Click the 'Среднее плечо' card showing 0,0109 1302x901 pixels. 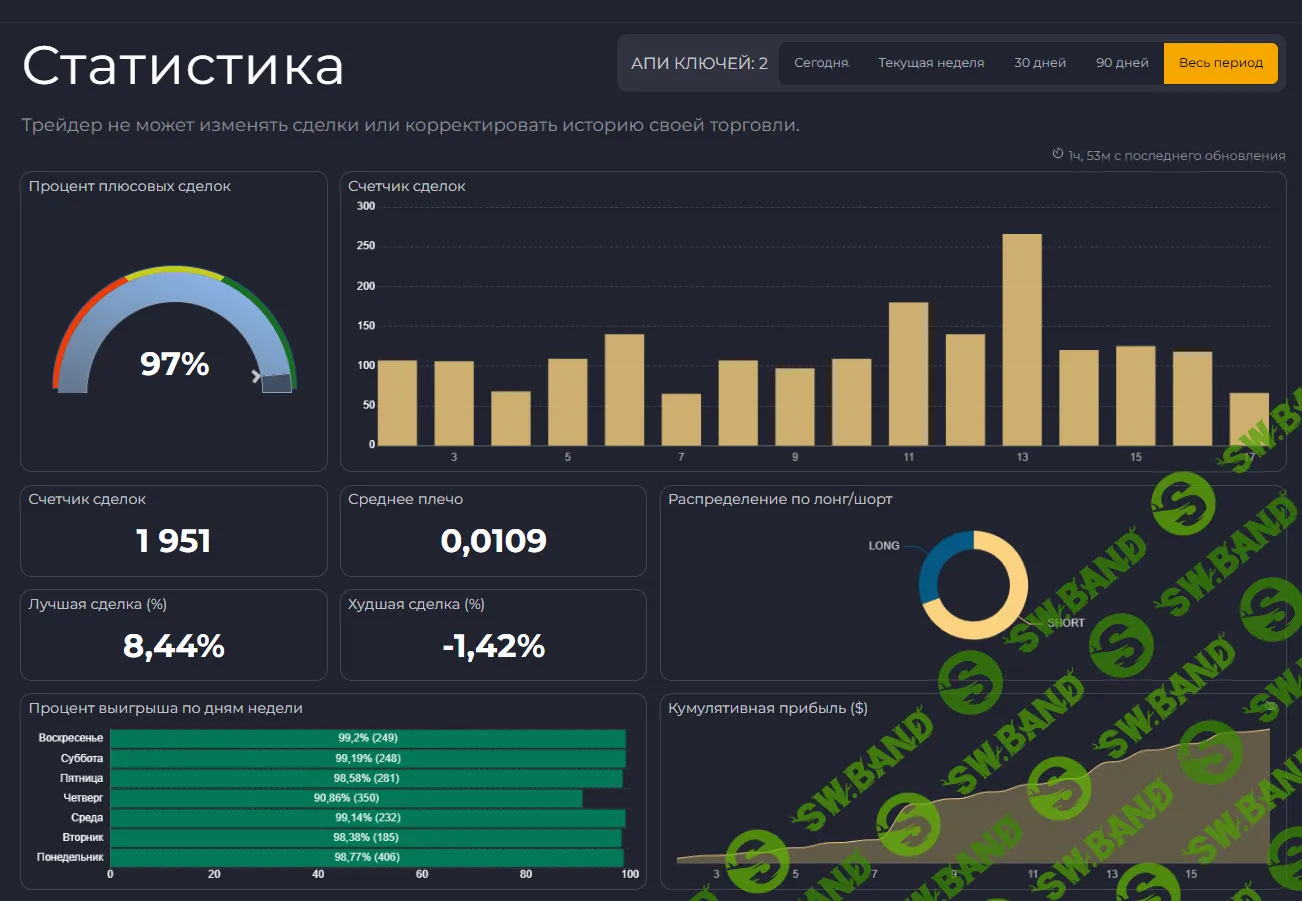(493, 542)
